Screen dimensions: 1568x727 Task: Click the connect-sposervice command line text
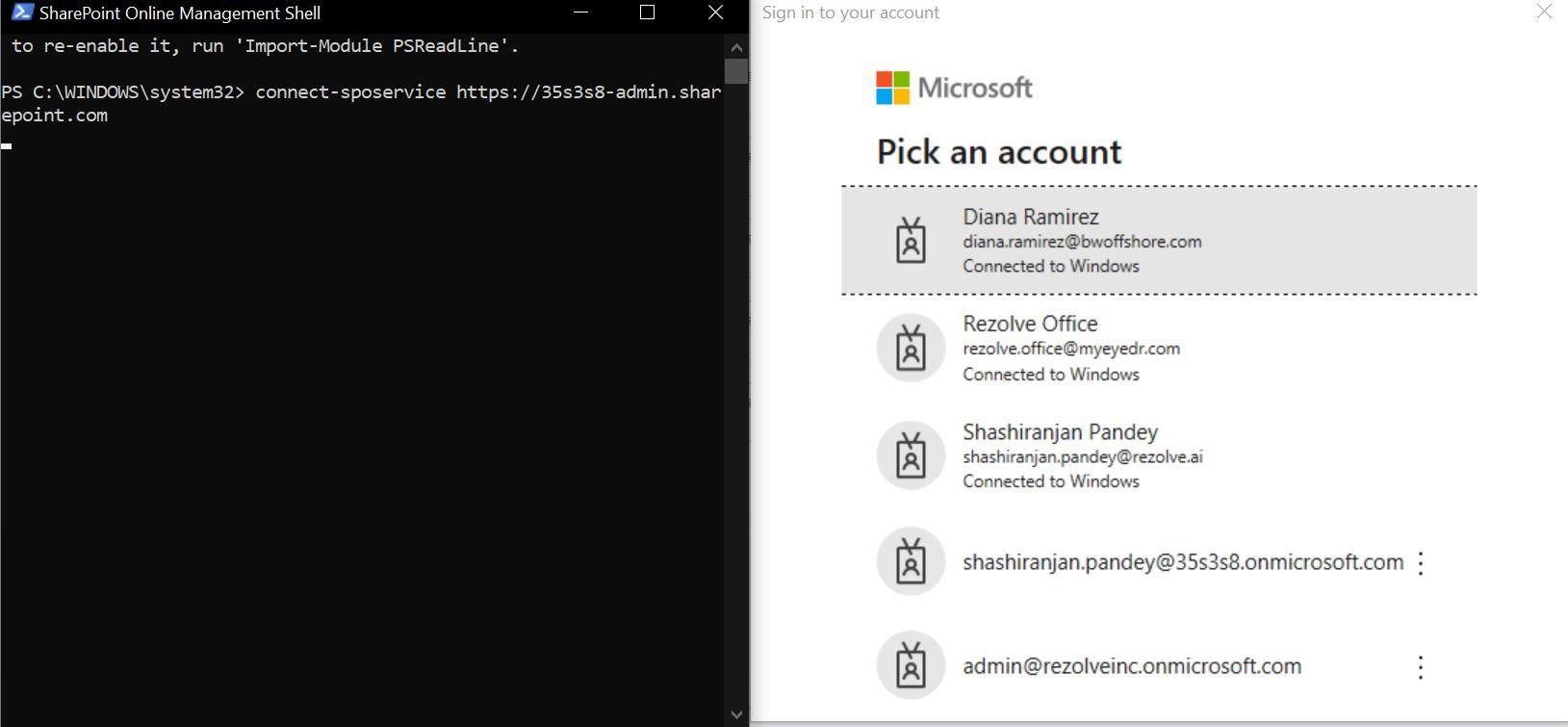pyautogui.click(x=362, y=103)
